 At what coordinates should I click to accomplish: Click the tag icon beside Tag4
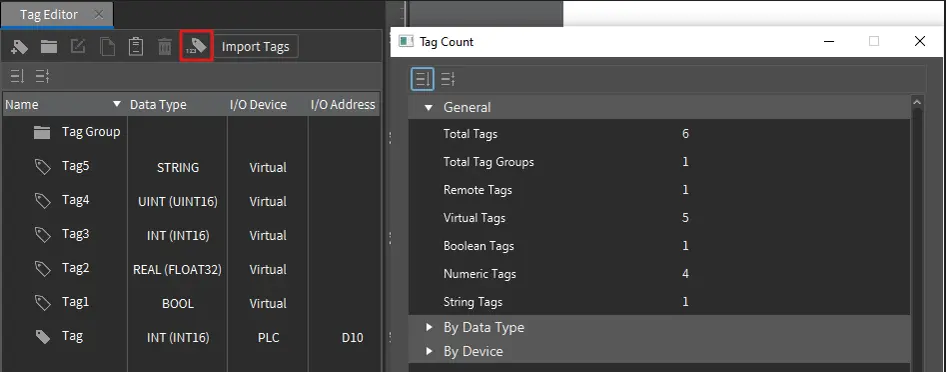(42, 201)
